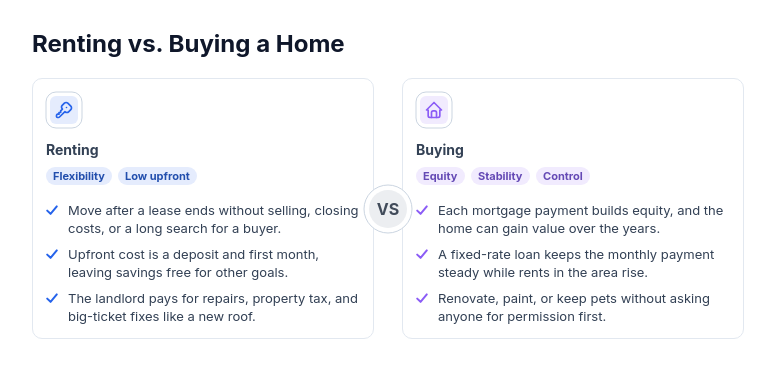The height and width of the screenshot is (371, 776).
Task: Select the Equity tag
Action: (440, 176)
